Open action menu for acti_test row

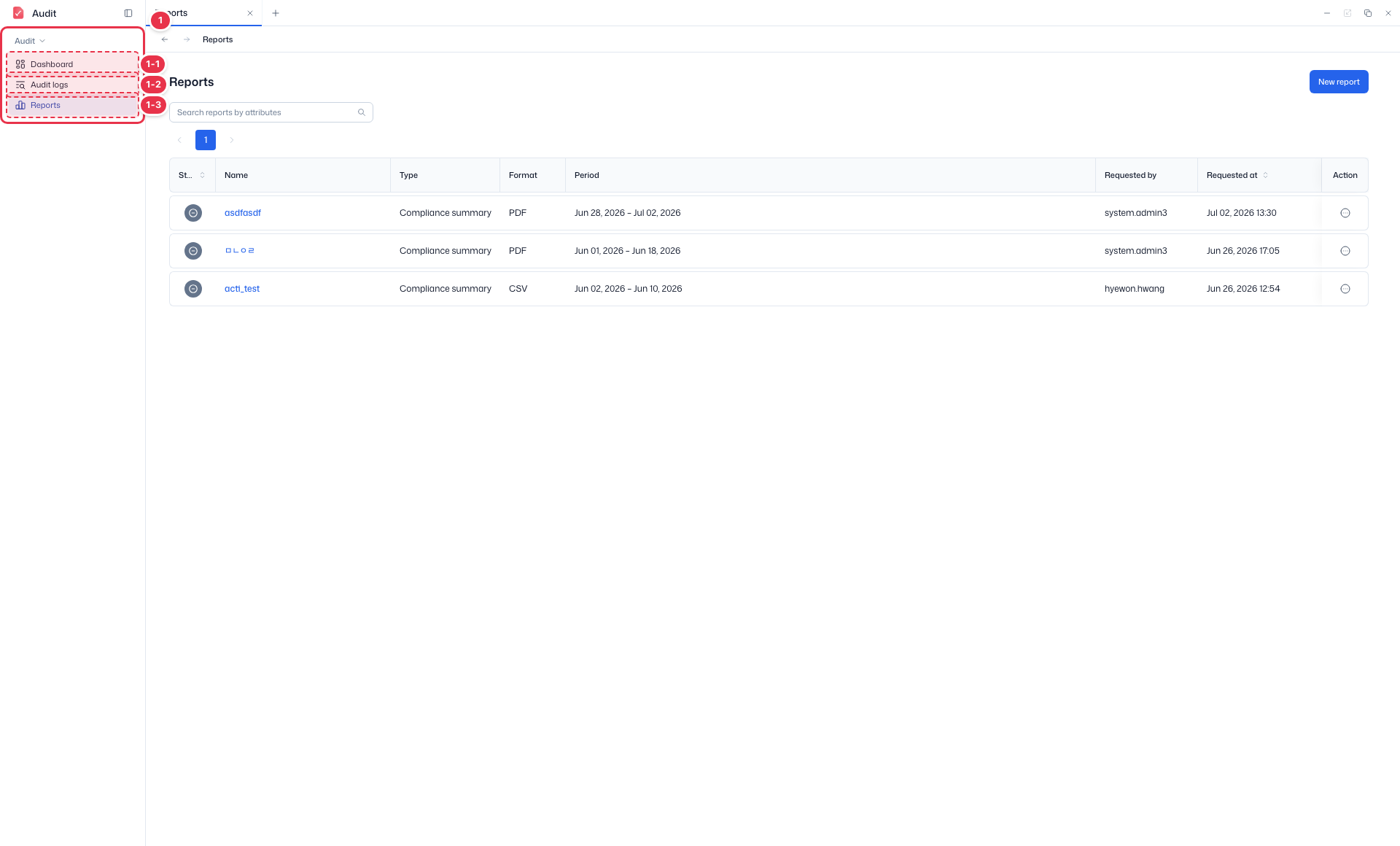click(x=1345, y=289)
